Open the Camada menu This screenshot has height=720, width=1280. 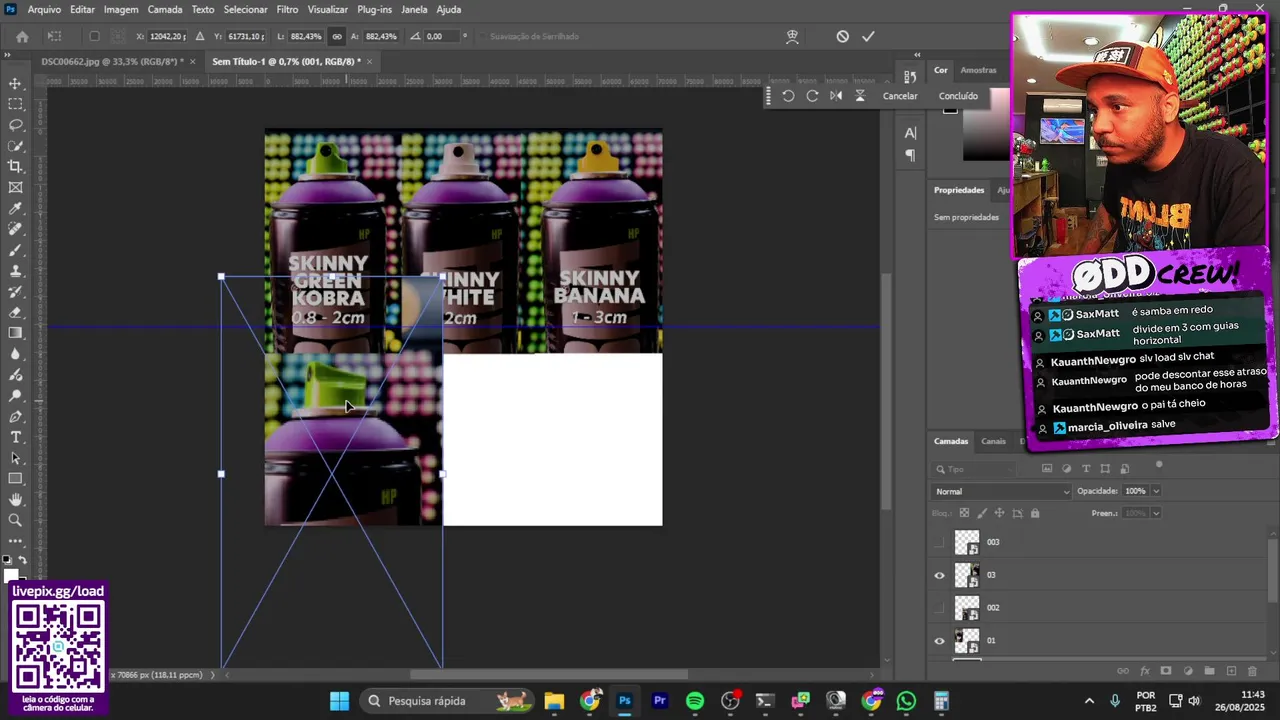point(165,9)
